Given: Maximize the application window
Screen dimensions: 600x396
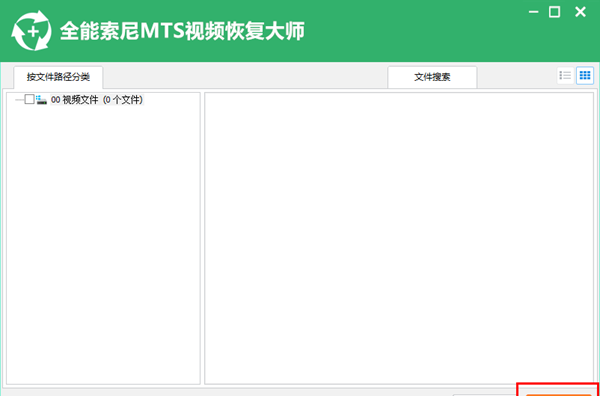Looking at the screenshot, I should coord(554,12).
